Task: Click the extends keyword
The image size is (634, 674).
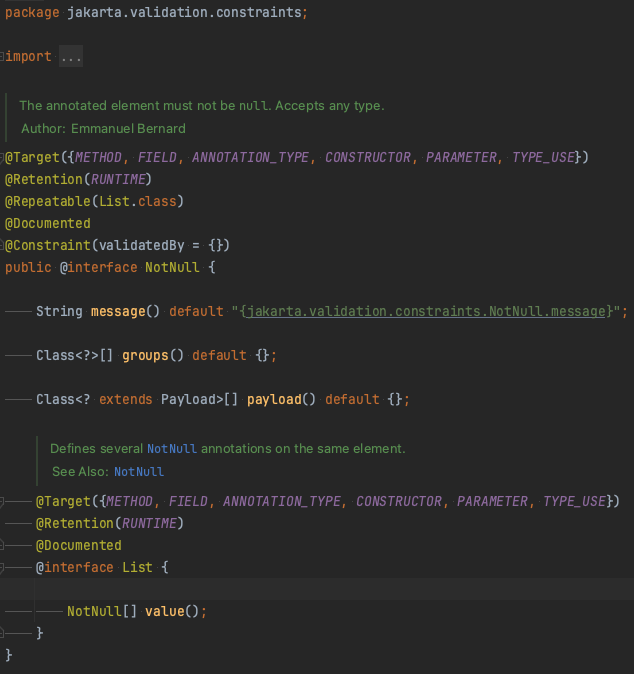Action: pyautogui.click(x=126, y=399)
